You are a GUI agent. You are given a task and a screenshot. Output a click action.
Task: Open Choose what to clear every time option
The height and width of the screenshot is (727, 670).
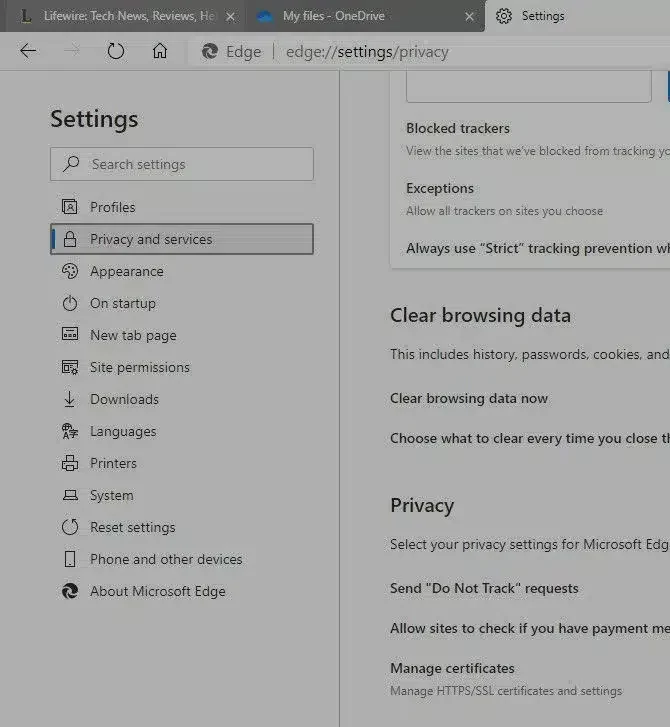point(530,438)
